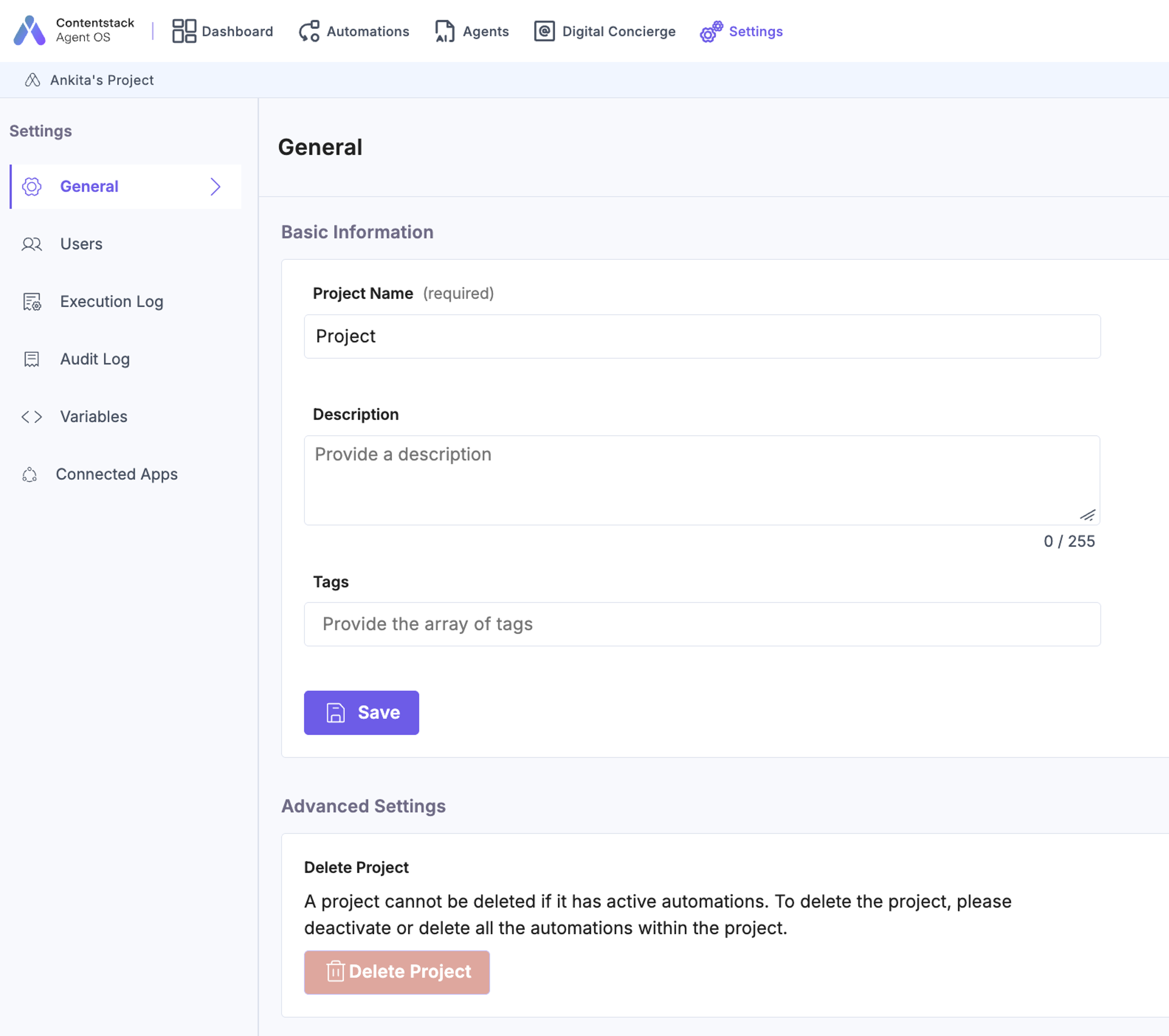Viewport: 1169px width, 1036px height.
Task: Click the General gear icon in sidebar
Action: pyautogui.click(x=32, y=187)
